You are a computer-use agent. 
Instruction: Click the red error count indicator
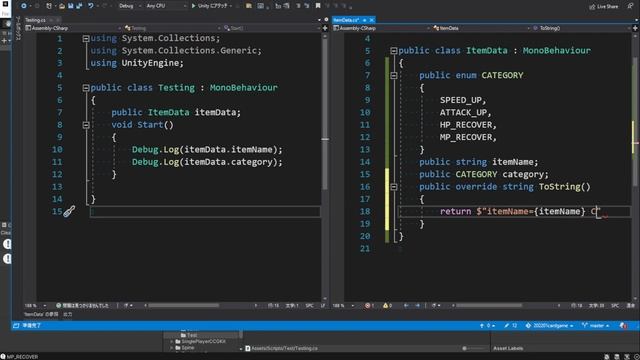(x=369, y=305)
